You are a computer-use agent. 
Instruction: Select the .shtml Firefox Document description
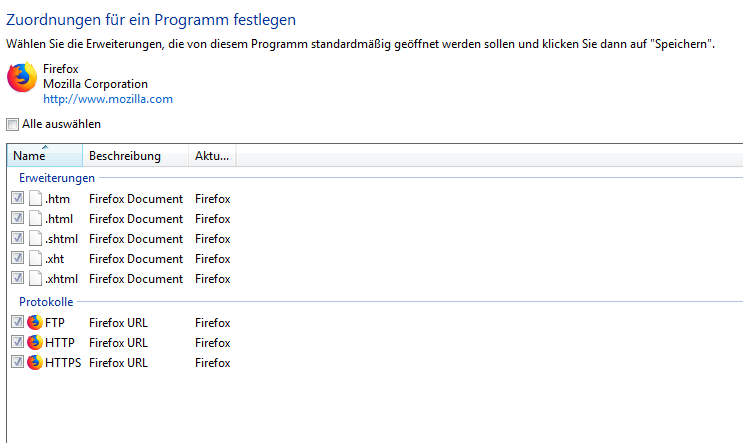point(136,239)
